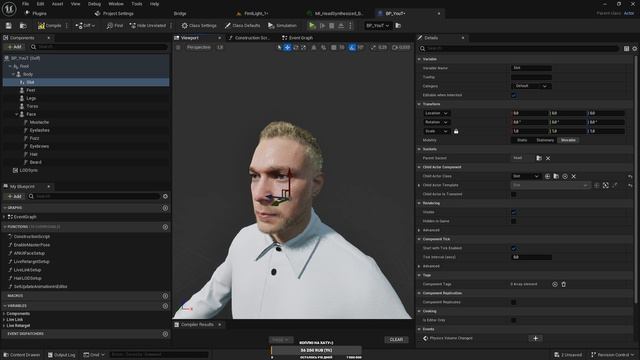Toggle Start with Tick Enabled checkbox
640x360 pixels.
click(514, 248)
